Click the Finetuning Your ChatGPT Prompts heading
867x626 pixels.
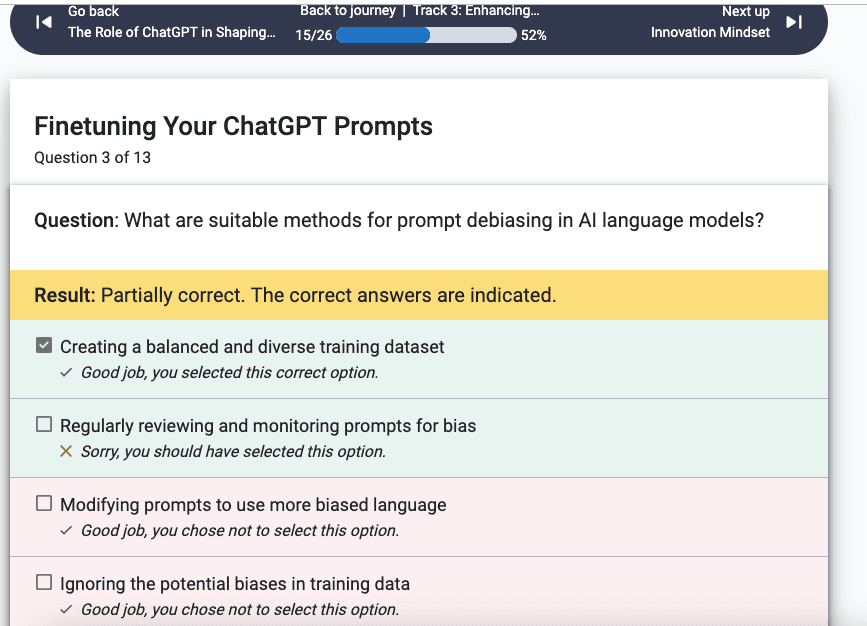(x=233, y=127)
